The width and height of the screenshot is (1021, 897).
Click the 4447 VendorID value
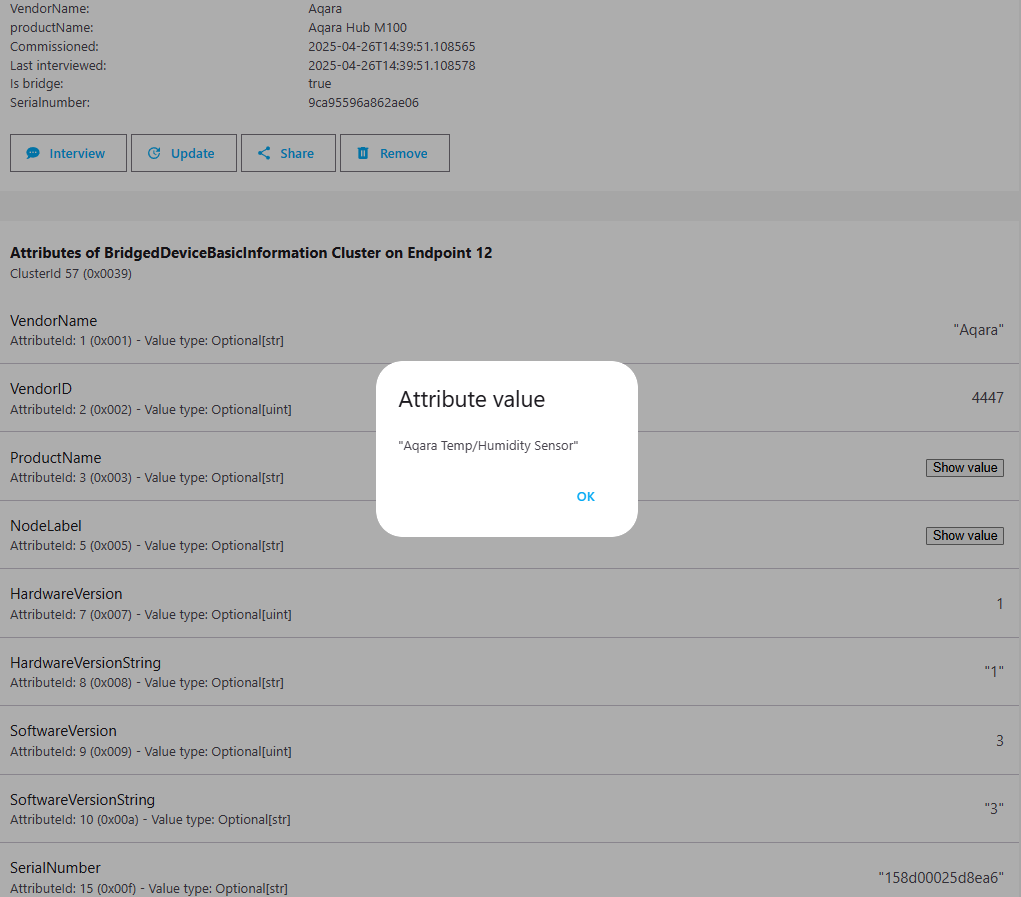click(x=987, y=397)
